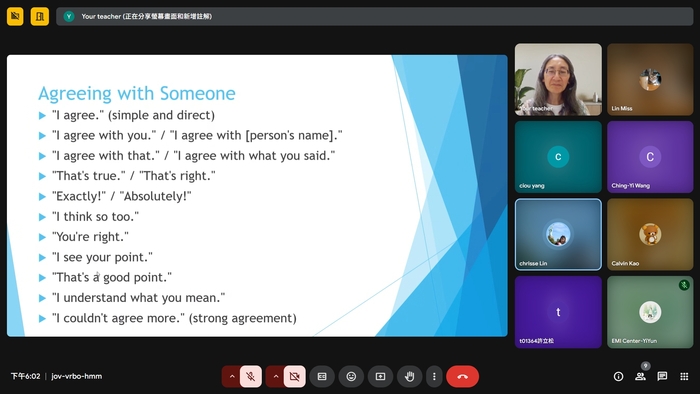The image size is (700, 394).
Task: Open the emoji reactions picker
Action: pos(351,377)
